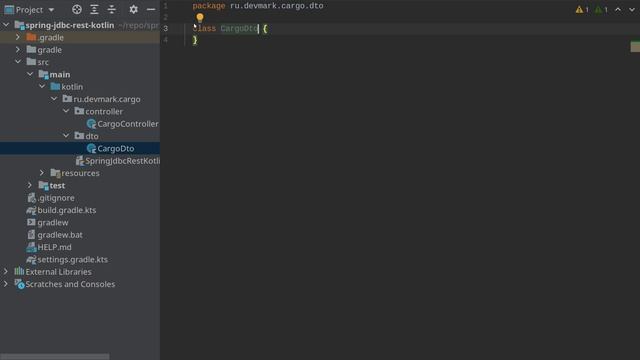
Task: Click the test folder icon
Action: point(43,185)
